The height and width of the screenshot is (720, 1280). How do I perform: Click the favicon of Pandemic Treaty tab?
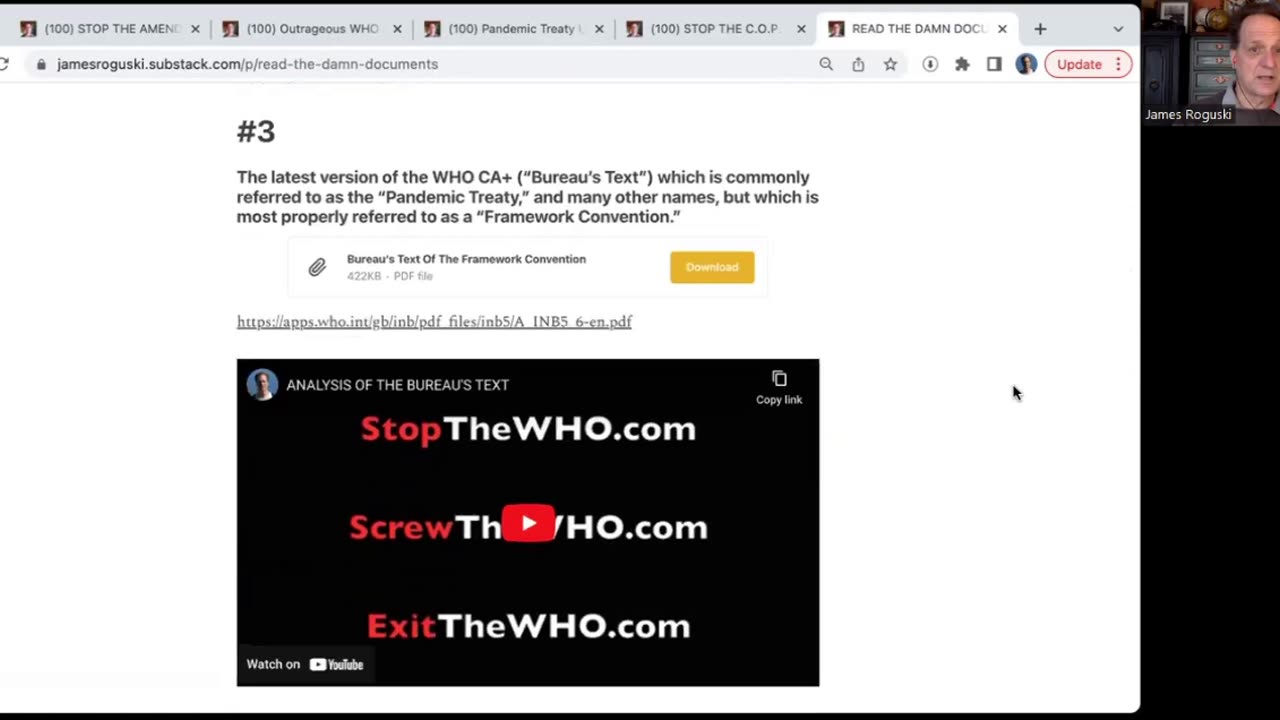432,29
